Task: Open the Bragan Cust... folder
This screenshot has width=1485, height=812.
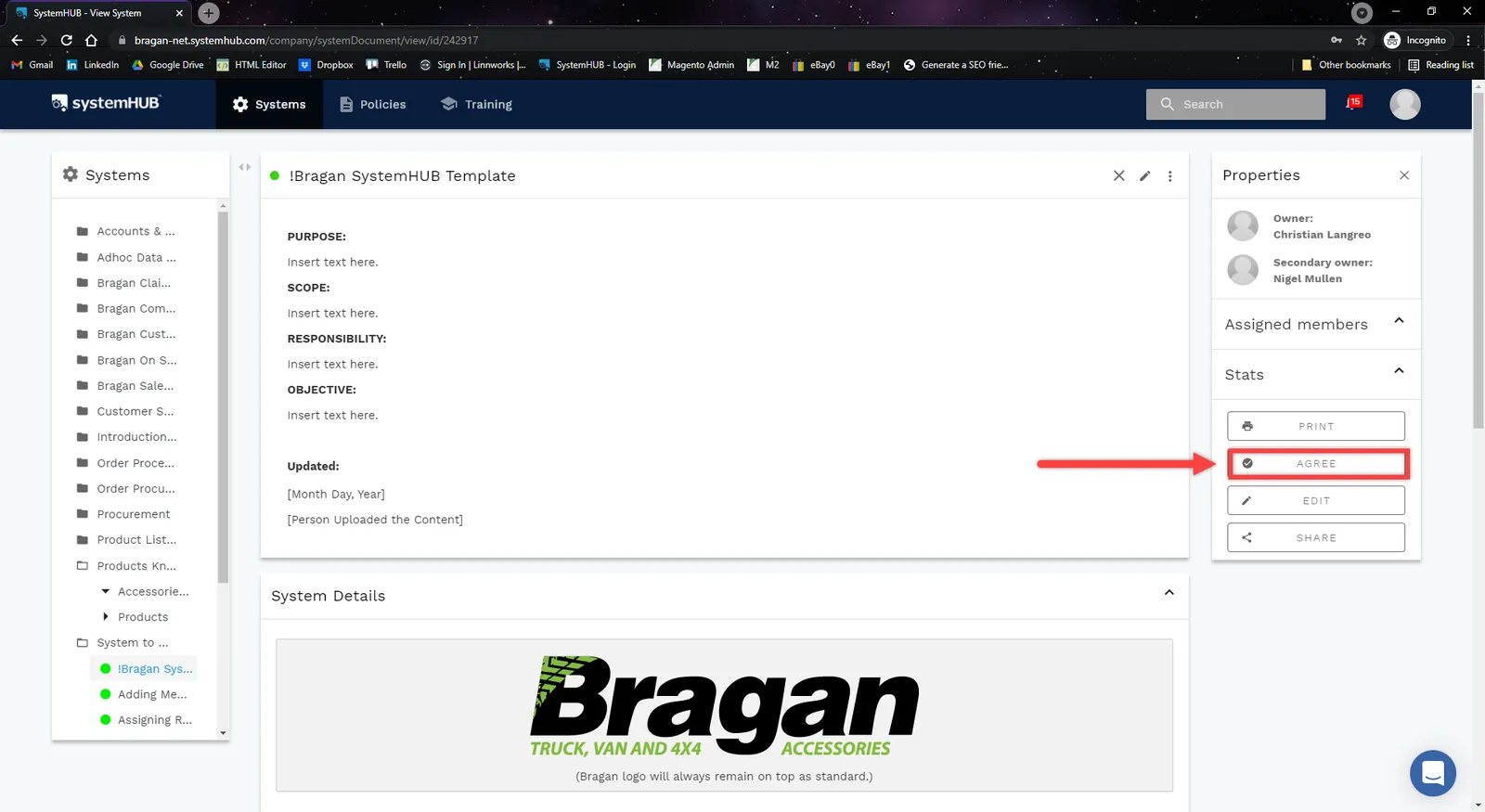Action: pyautogui.click(x=126, y=334)
